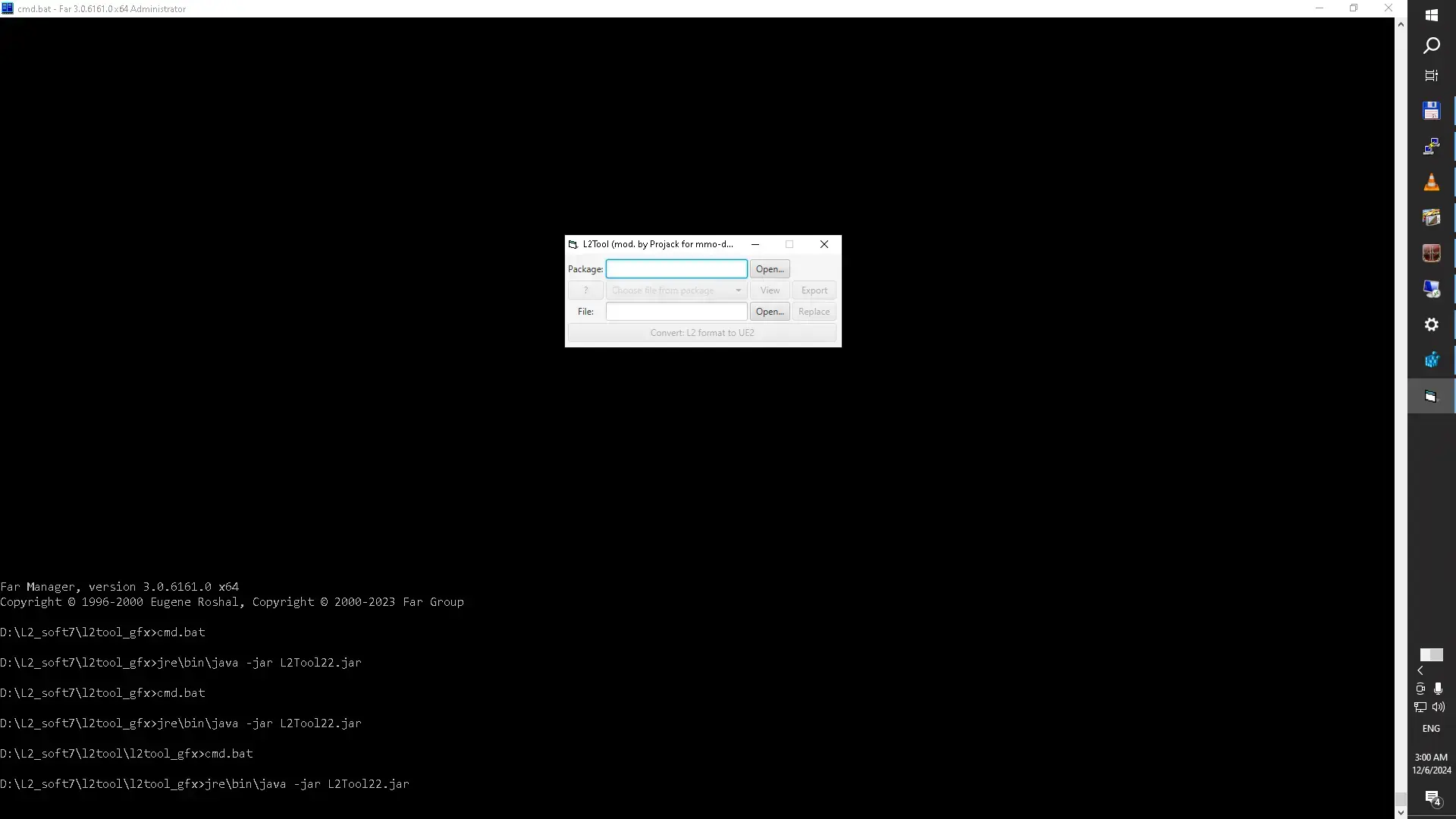The height and width of the screenshot is (819, 1456).
Task: Open the remote desktop monitor taskbar icon
Action: coord(1431,289)
